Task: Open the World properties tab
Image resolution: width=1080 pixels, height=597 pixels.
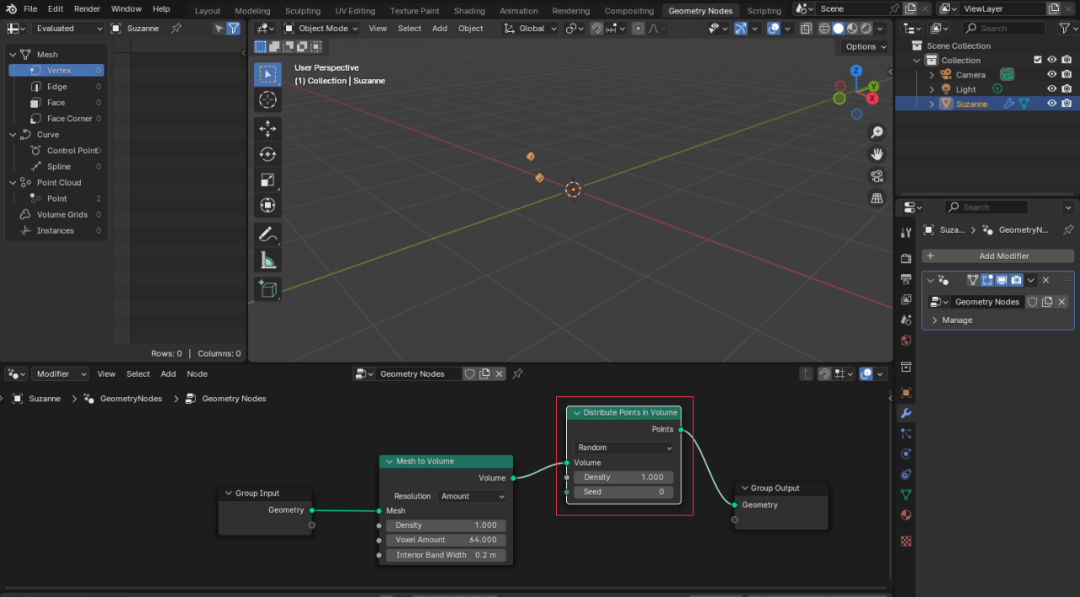Action: [x=906, y=341]
